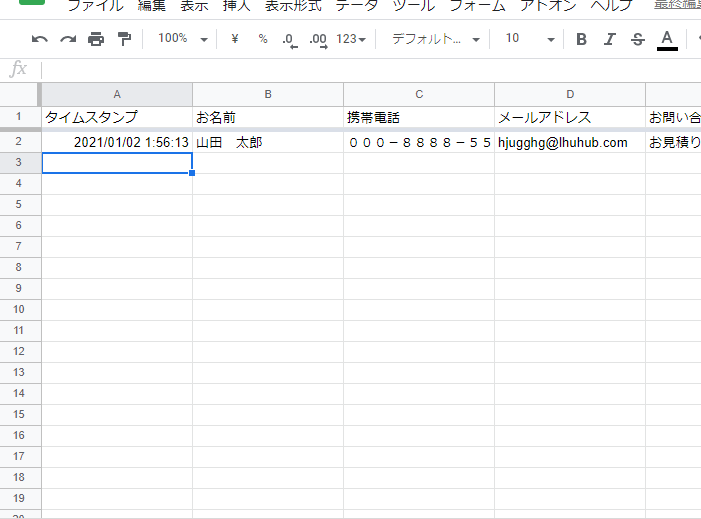Open the font size 10 dropdown

530,39
